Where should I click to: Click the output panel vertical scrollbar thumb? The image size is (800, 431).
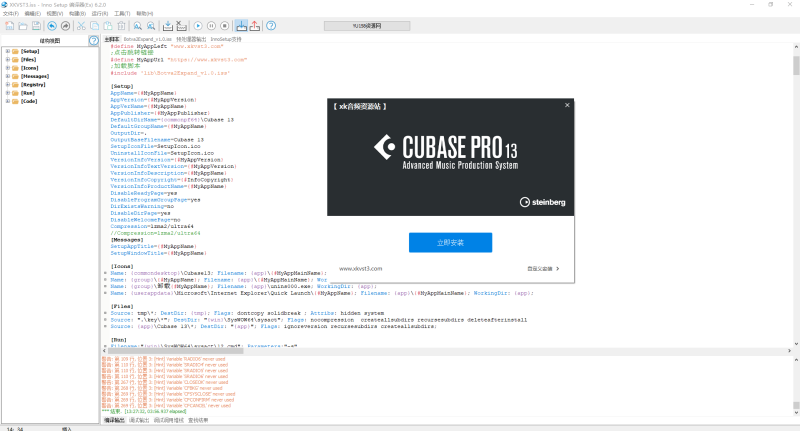click(x=796, y=405)
